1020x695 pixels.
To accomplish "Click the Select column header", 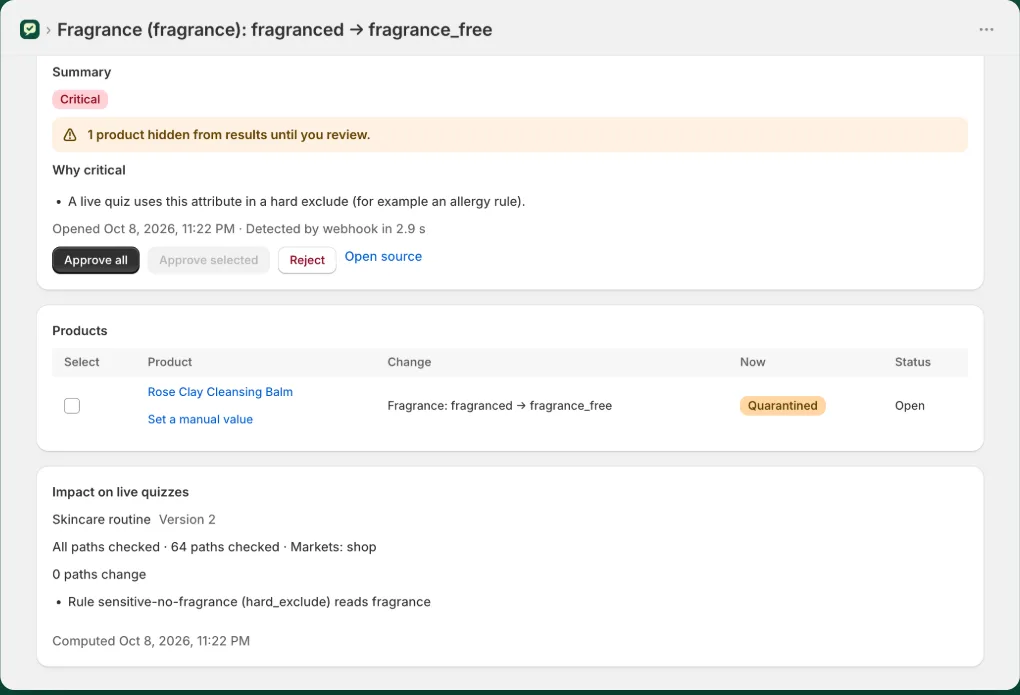I will coord(81,362).
